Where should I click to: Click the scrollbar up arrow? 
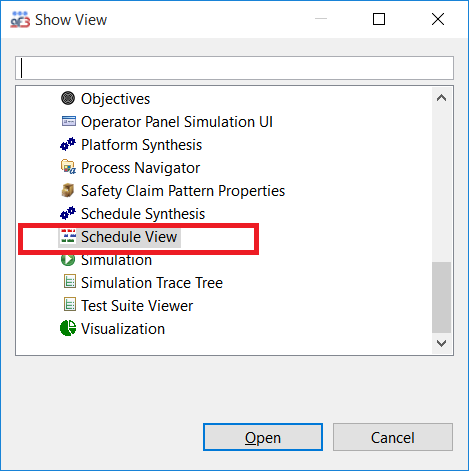click(442, 98)
